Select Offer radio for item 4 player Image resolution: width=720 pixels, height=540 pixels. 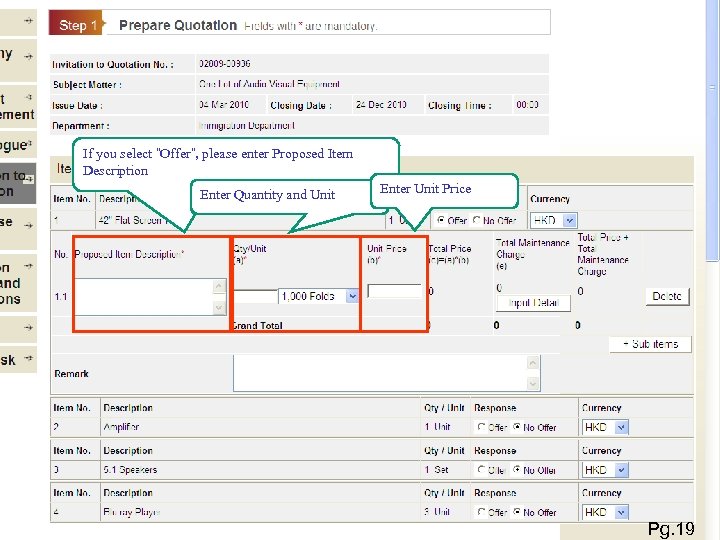tap(481, 512)
